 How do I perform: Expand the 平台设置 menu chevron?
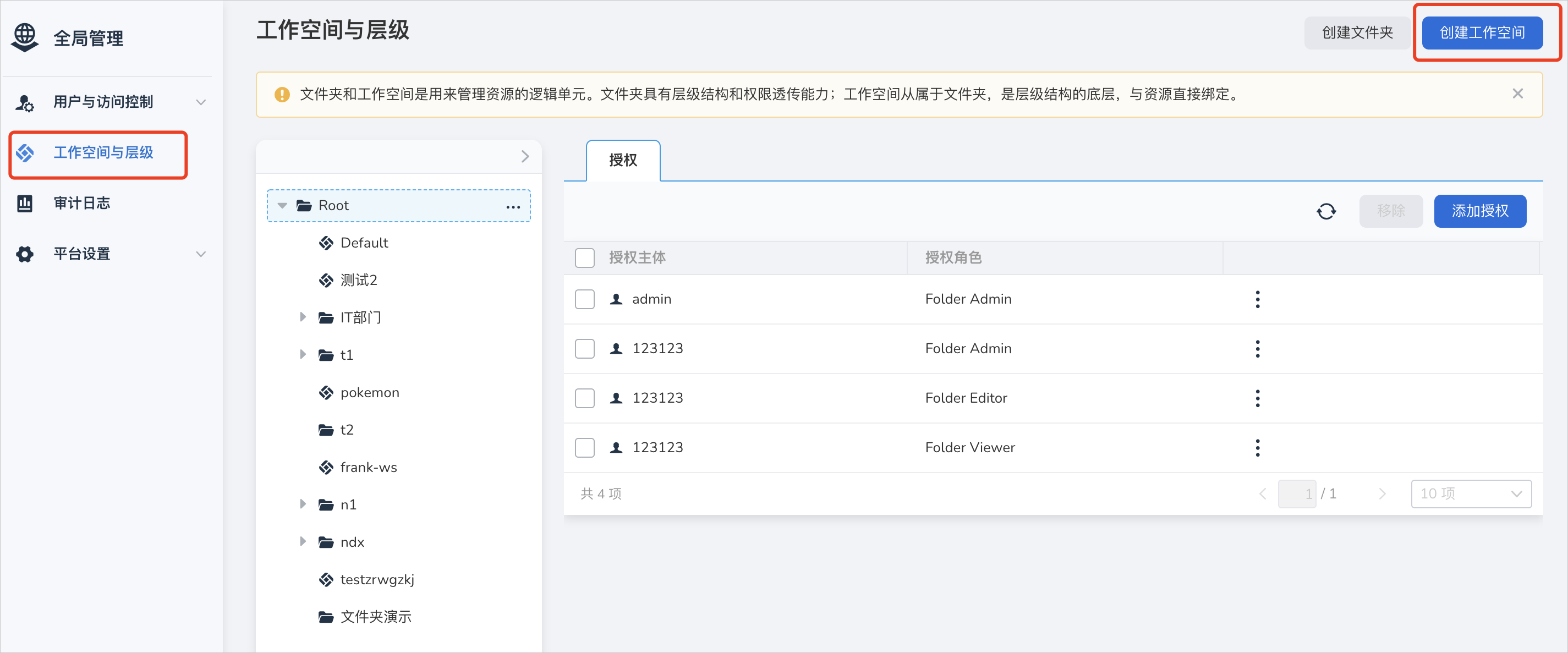click(201, 254)
